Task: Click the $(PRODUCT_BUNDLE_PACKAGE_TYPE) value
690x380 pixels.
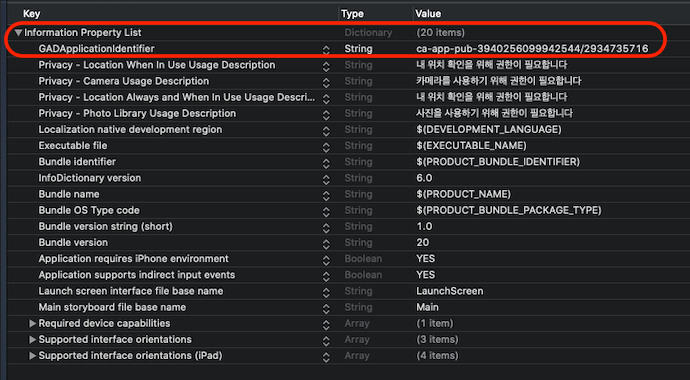Action: pos(509,210)
